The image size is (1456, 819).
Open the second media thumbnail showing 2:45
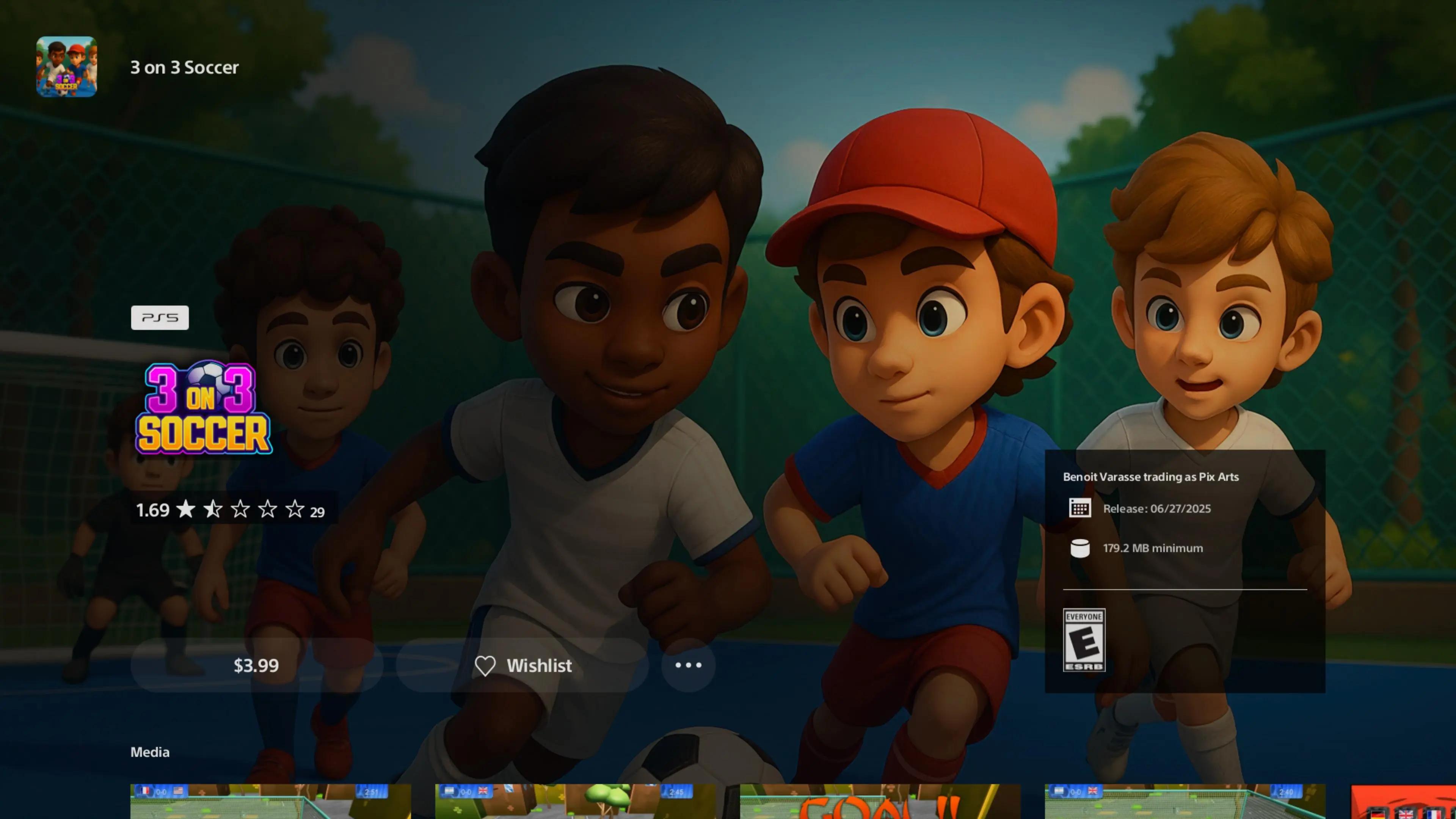[576, 802]
